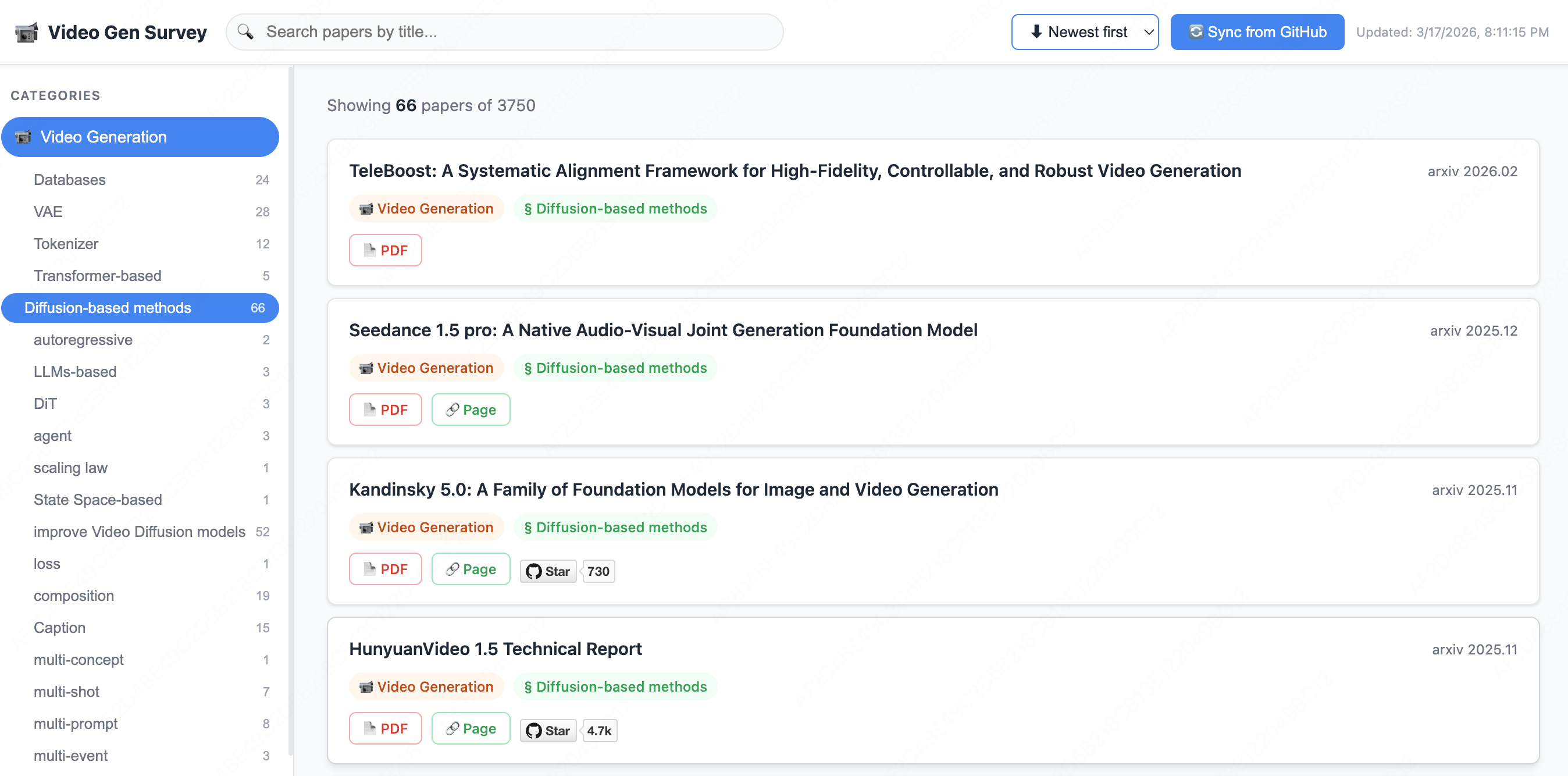The image size is (1568, 776).
Task: Open project Page for HunyuanVideo 1.5
Action: (x=471, y=728)
